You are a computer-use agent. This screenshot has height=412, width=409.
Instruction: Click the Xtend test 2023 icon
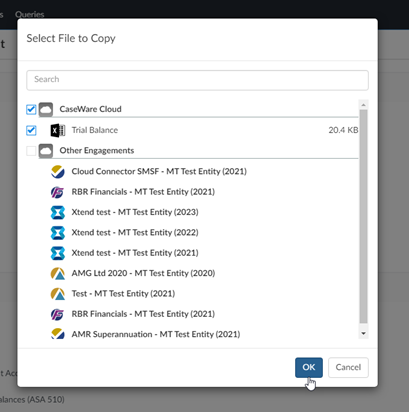[x=58, y=212]
